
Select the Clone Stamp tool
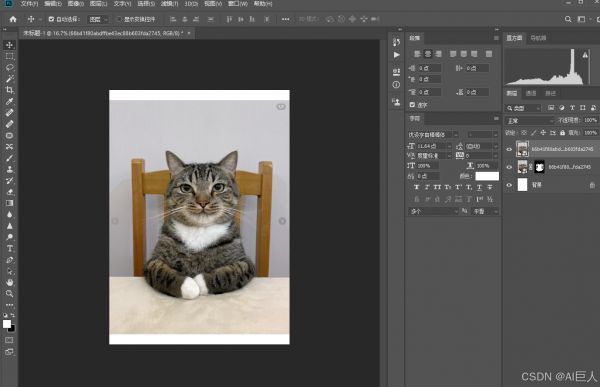(9, 169)
